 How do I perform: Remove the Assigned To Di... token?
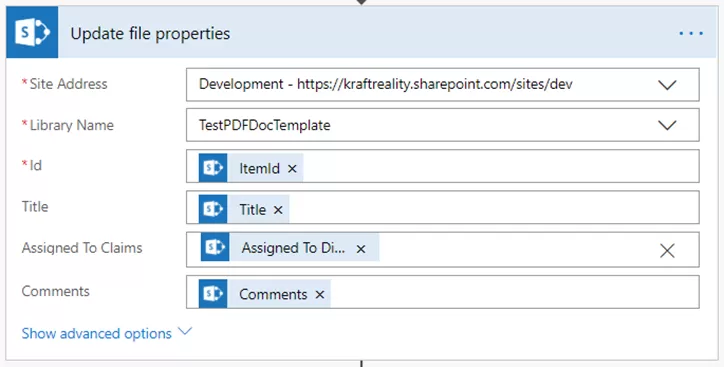pyautogui.click(x=361, y=249)
